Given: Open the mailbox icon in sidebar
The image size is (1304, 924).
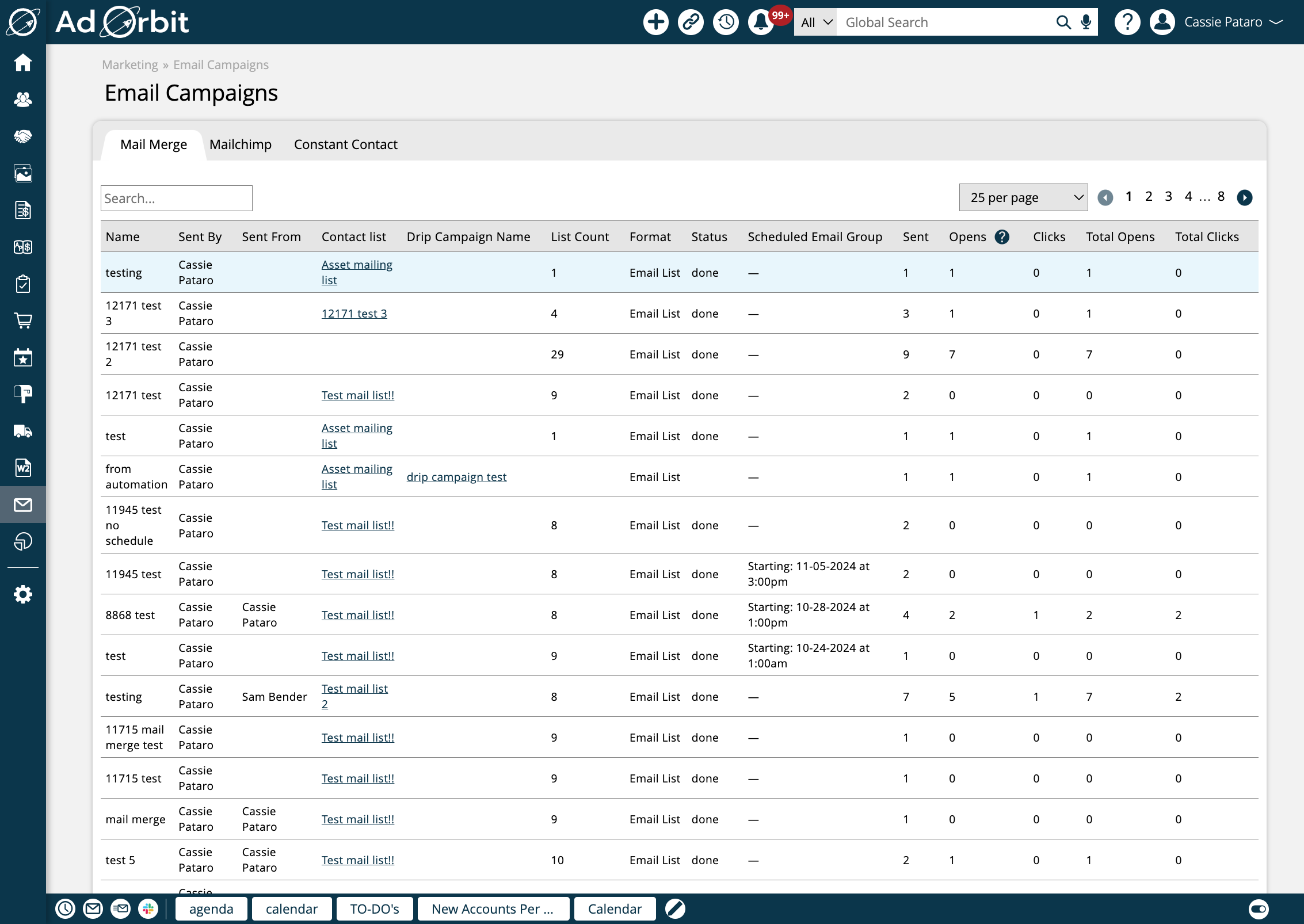Looking at the screenshot, I should pyautogui.click(x=23, y=394).
